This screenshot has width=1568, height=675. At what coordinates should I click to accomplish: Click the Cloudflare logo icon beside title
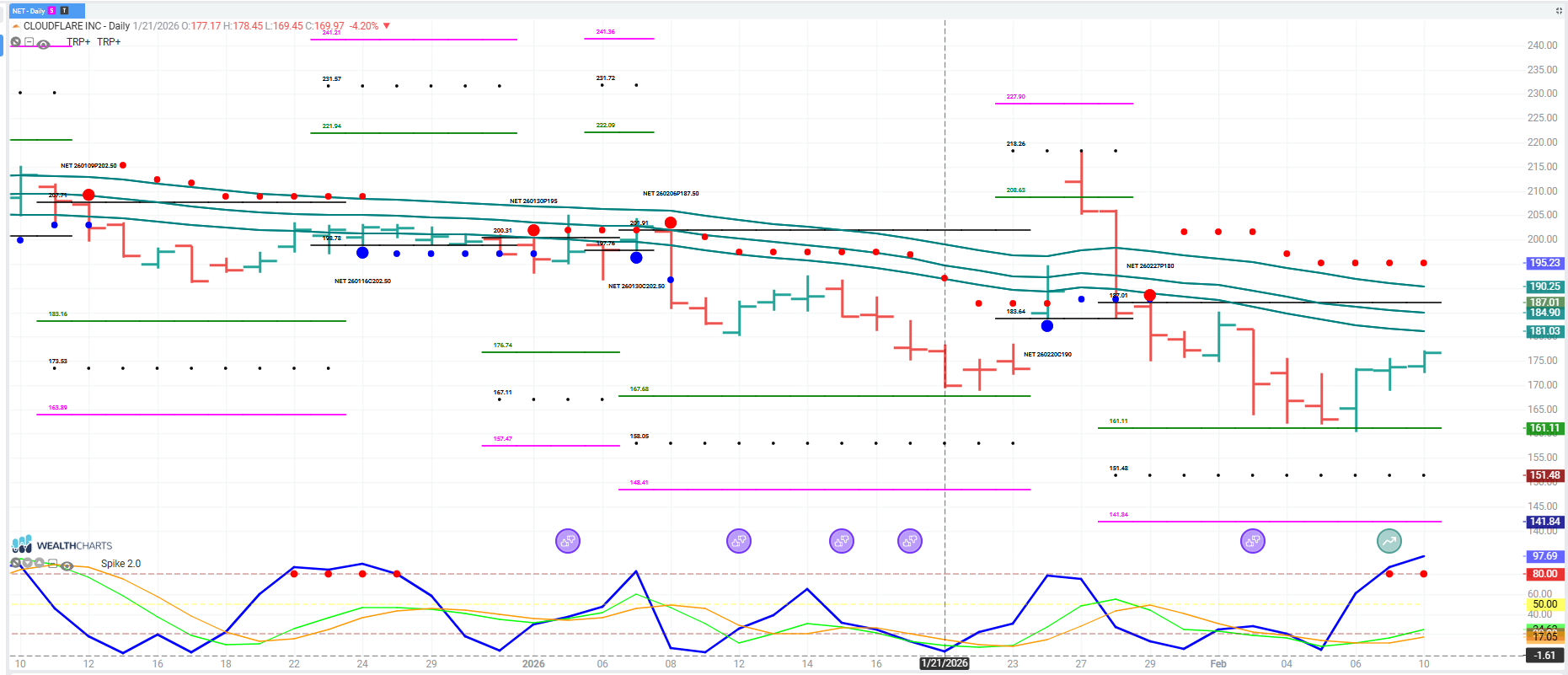(x=16, y=26)
